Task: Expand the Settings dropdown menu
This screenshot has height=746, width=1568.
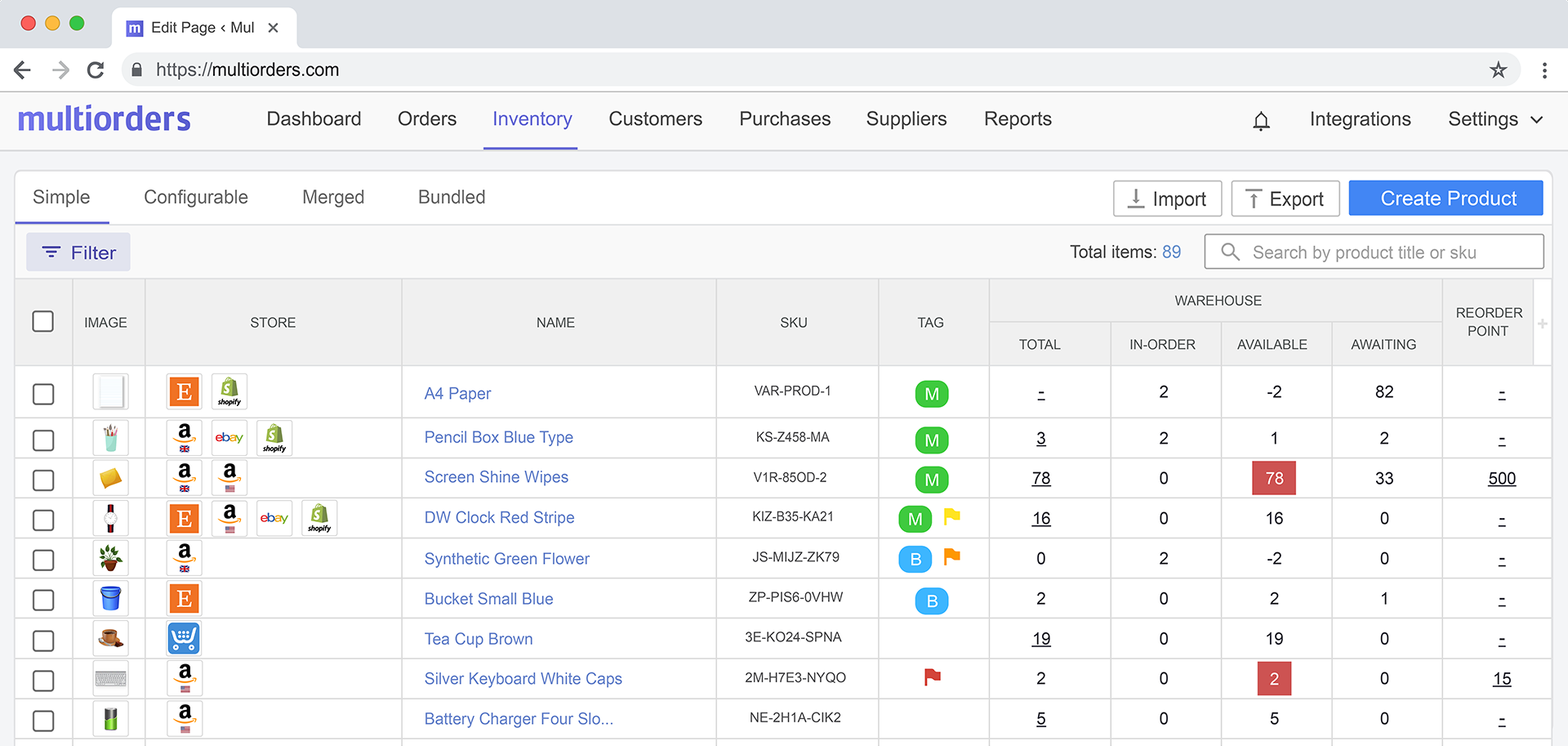Action: [1494, 119]
